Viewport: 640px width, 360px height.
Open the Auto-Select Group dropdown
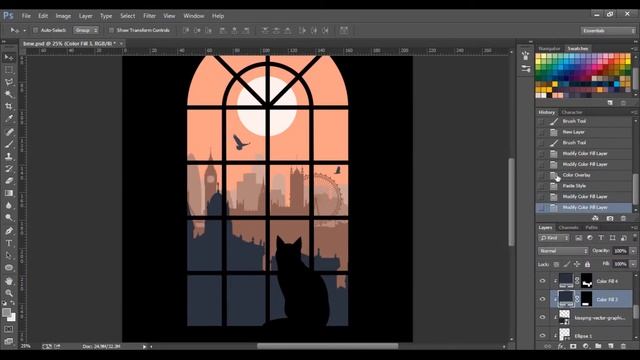pyautogui.click(x=86, y=30)
